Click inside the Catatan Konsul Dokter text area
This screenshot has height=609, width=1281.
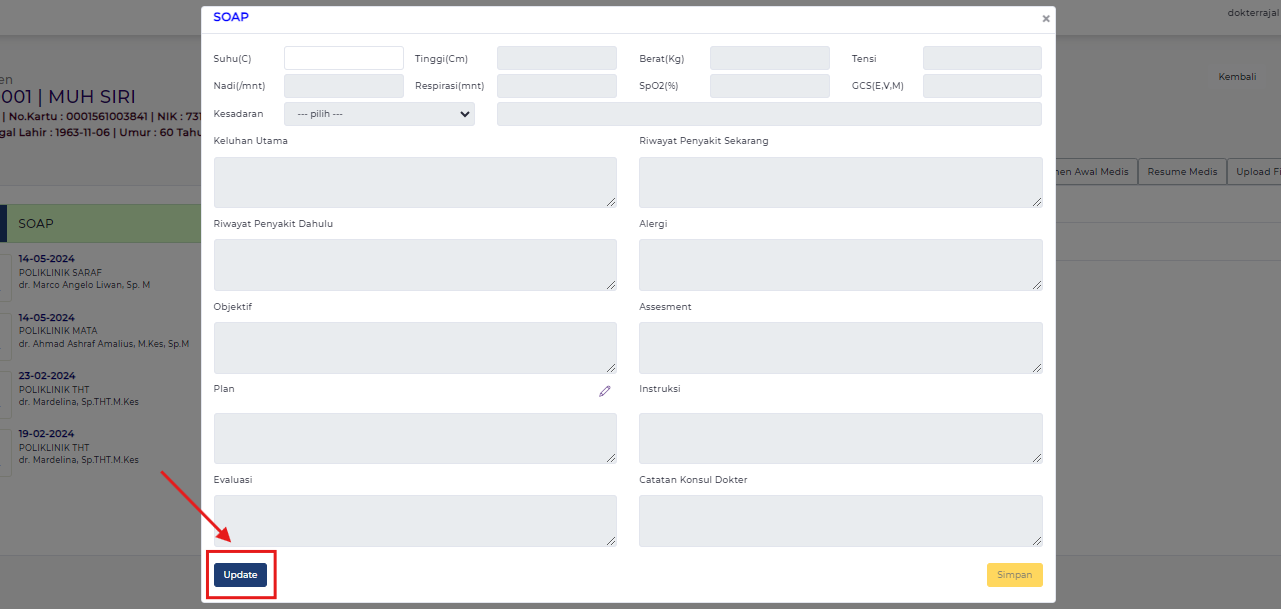pyautogui.click(x=840, y=520)
